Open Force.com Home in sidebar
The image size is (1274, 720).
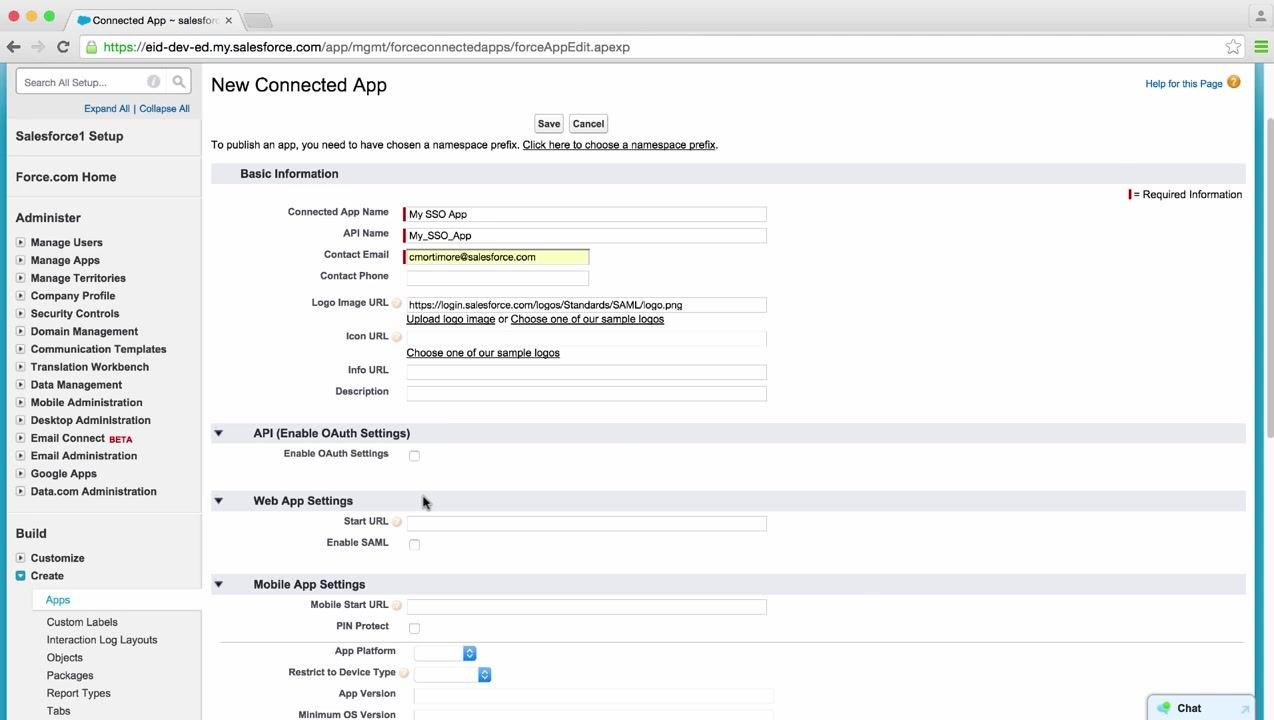coord(66,177)
